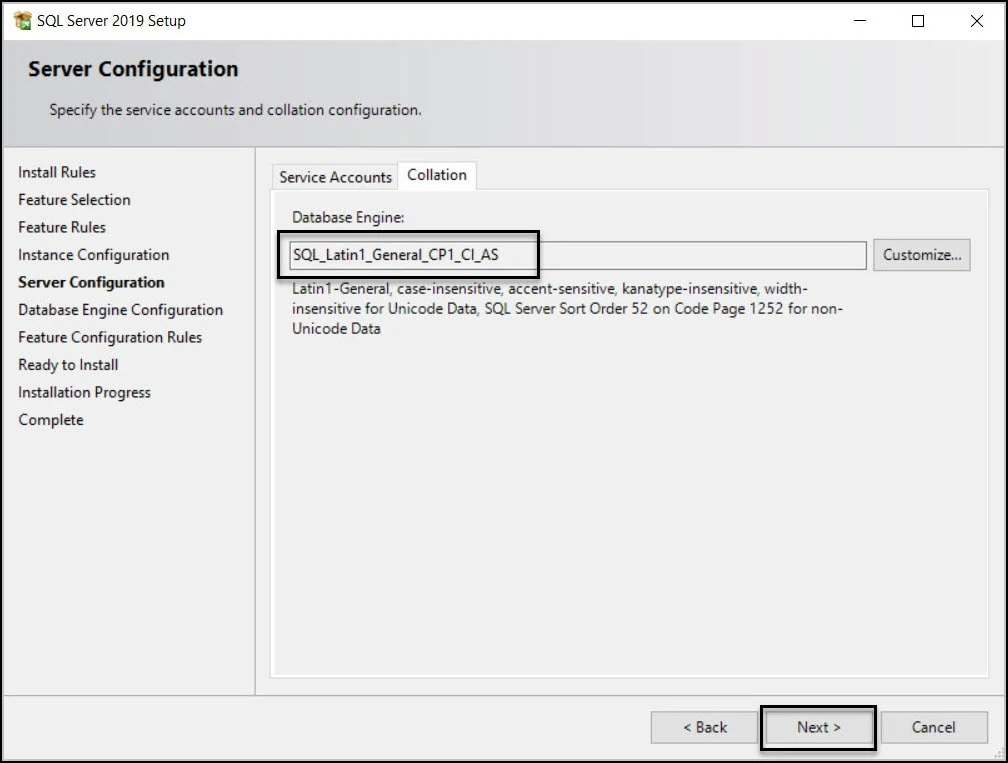Select Installation Progress step
The image size is (1008, 763).
pos(84,393)
